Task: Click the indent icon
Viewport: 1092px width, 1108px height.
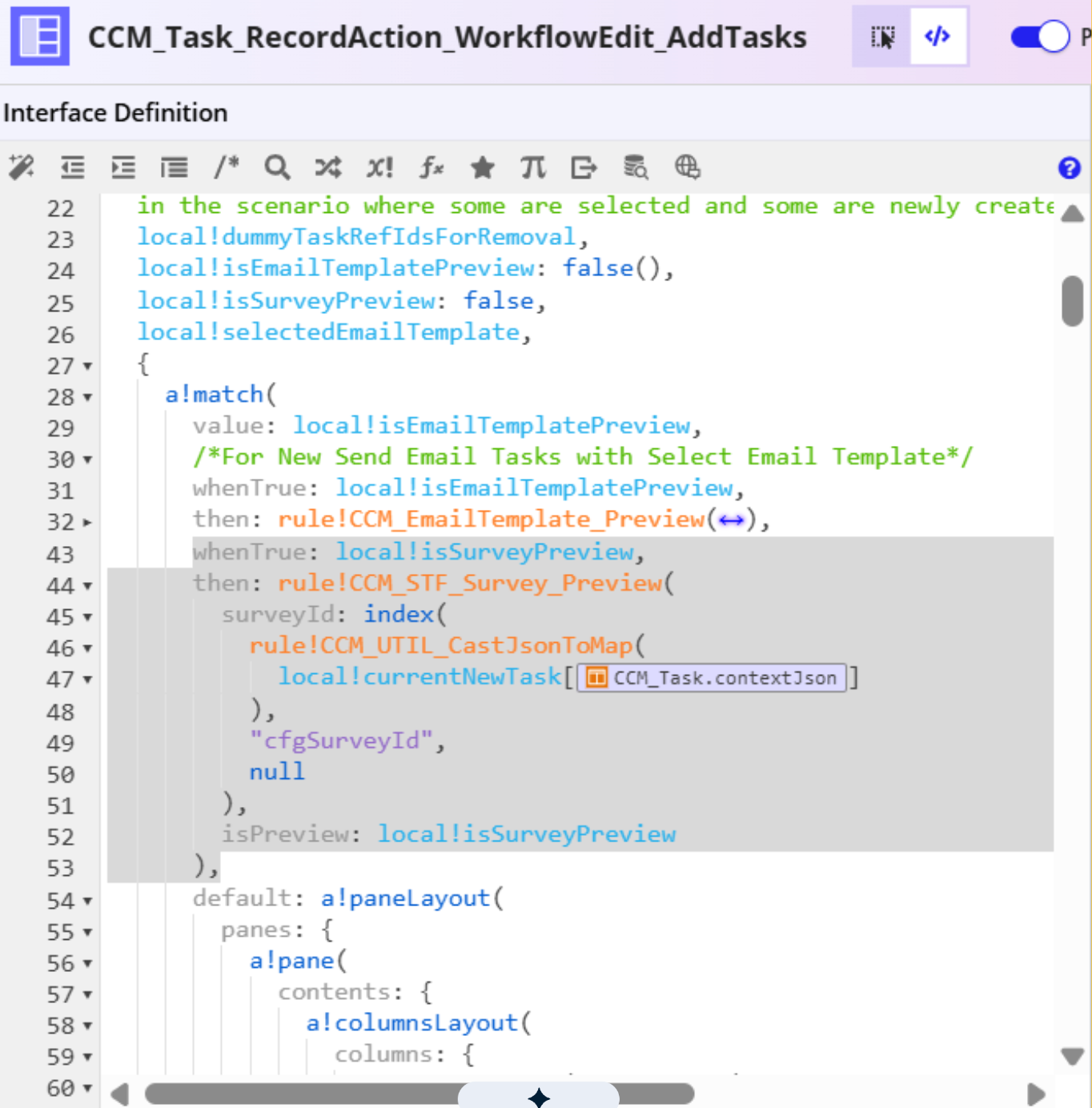Action: pos(123,167)
